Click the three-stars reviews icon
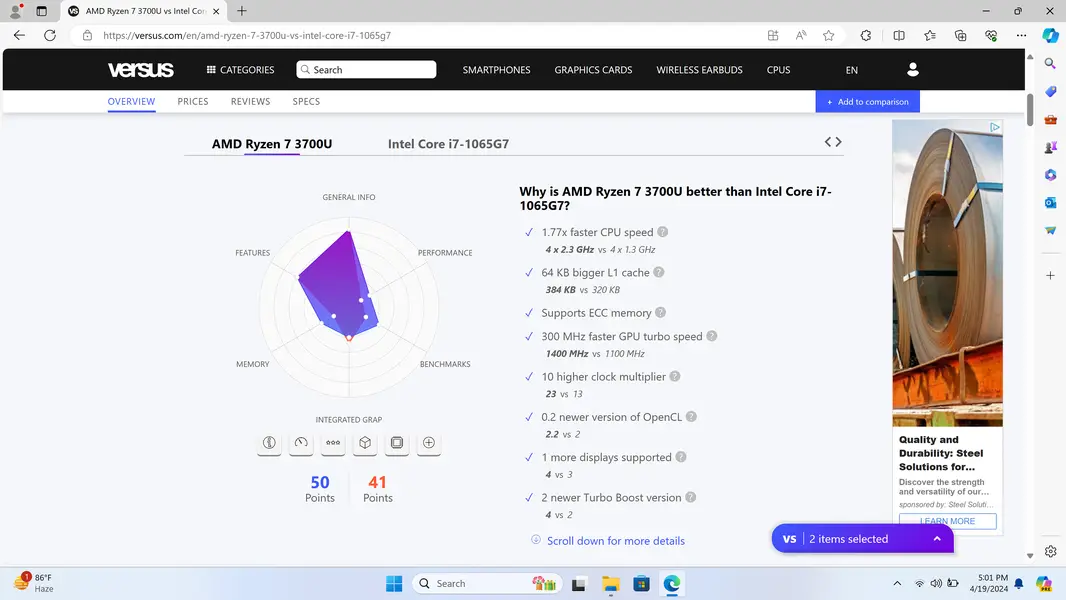The height and width of the screenshot is (600, 1066). 333,443
